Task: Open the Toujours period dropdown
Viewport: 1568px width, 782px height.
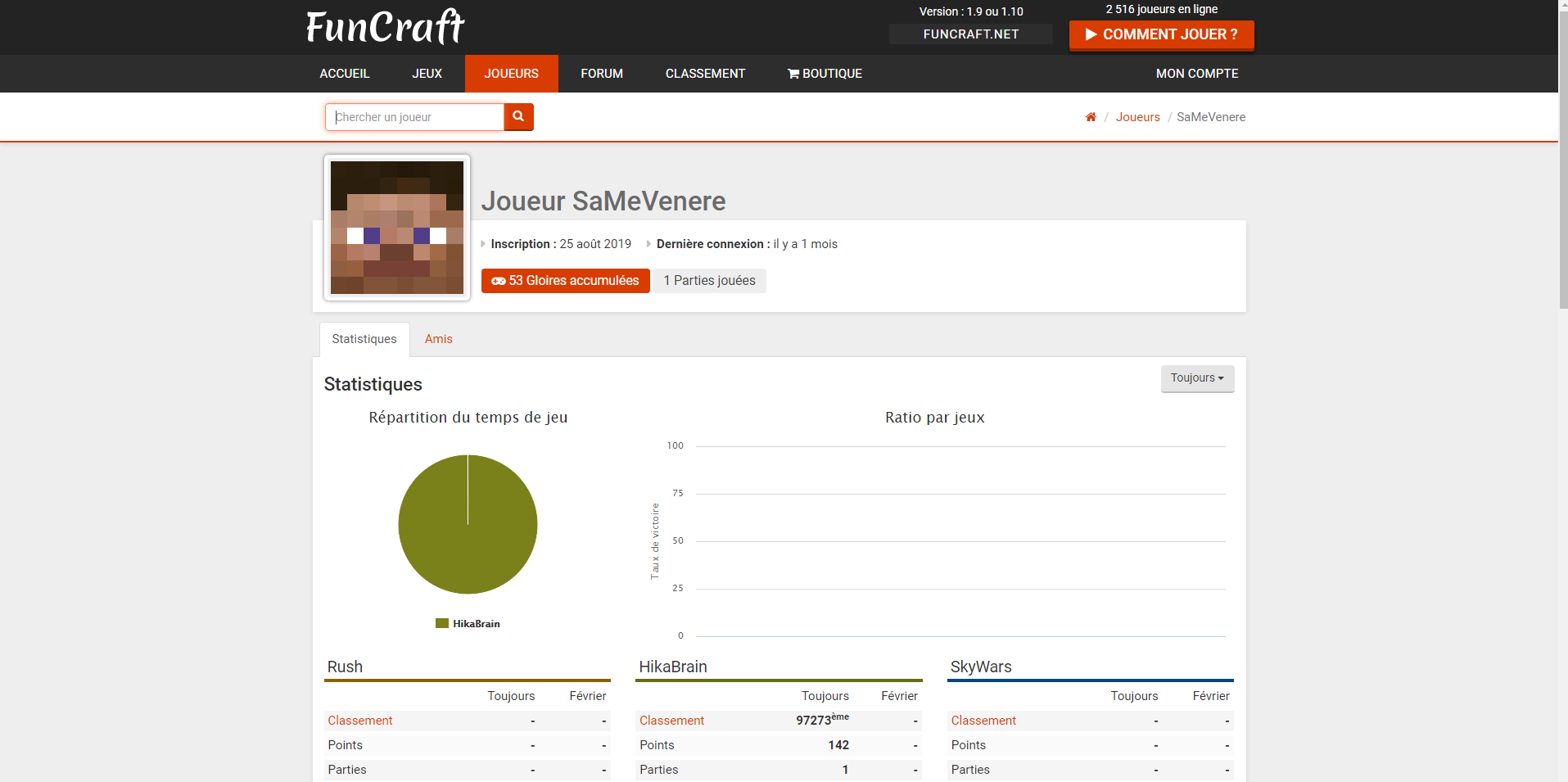Action: 1197,378
